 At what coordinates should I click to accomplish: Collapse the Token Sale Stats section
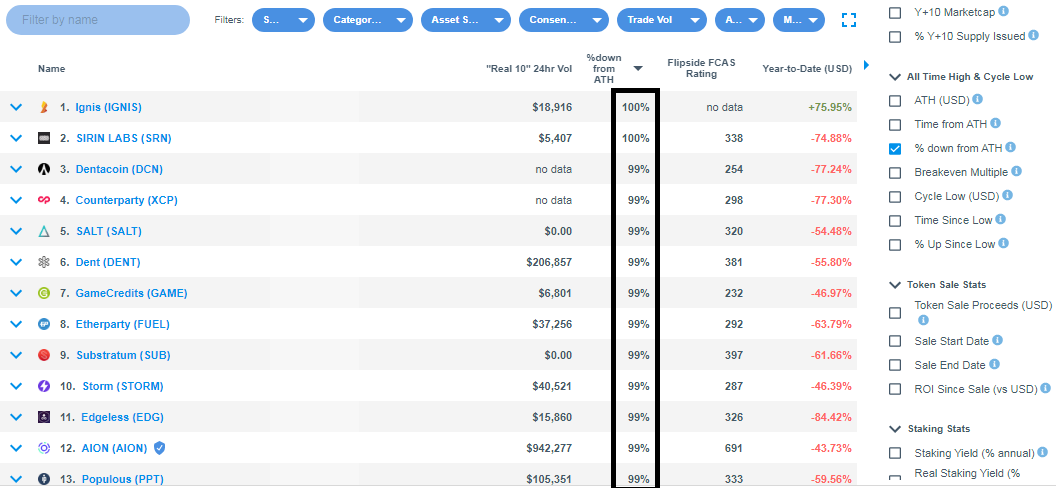tap(895, 285)
